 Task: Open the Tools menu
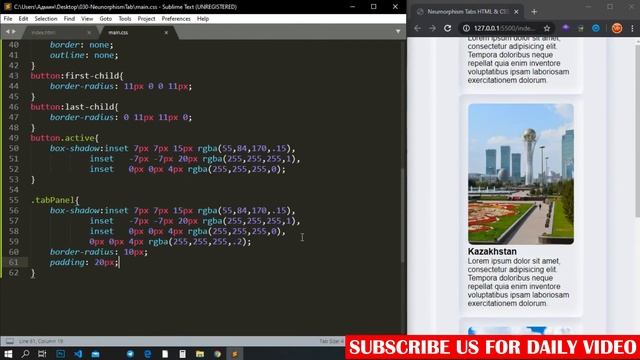[x=124, y=19]
